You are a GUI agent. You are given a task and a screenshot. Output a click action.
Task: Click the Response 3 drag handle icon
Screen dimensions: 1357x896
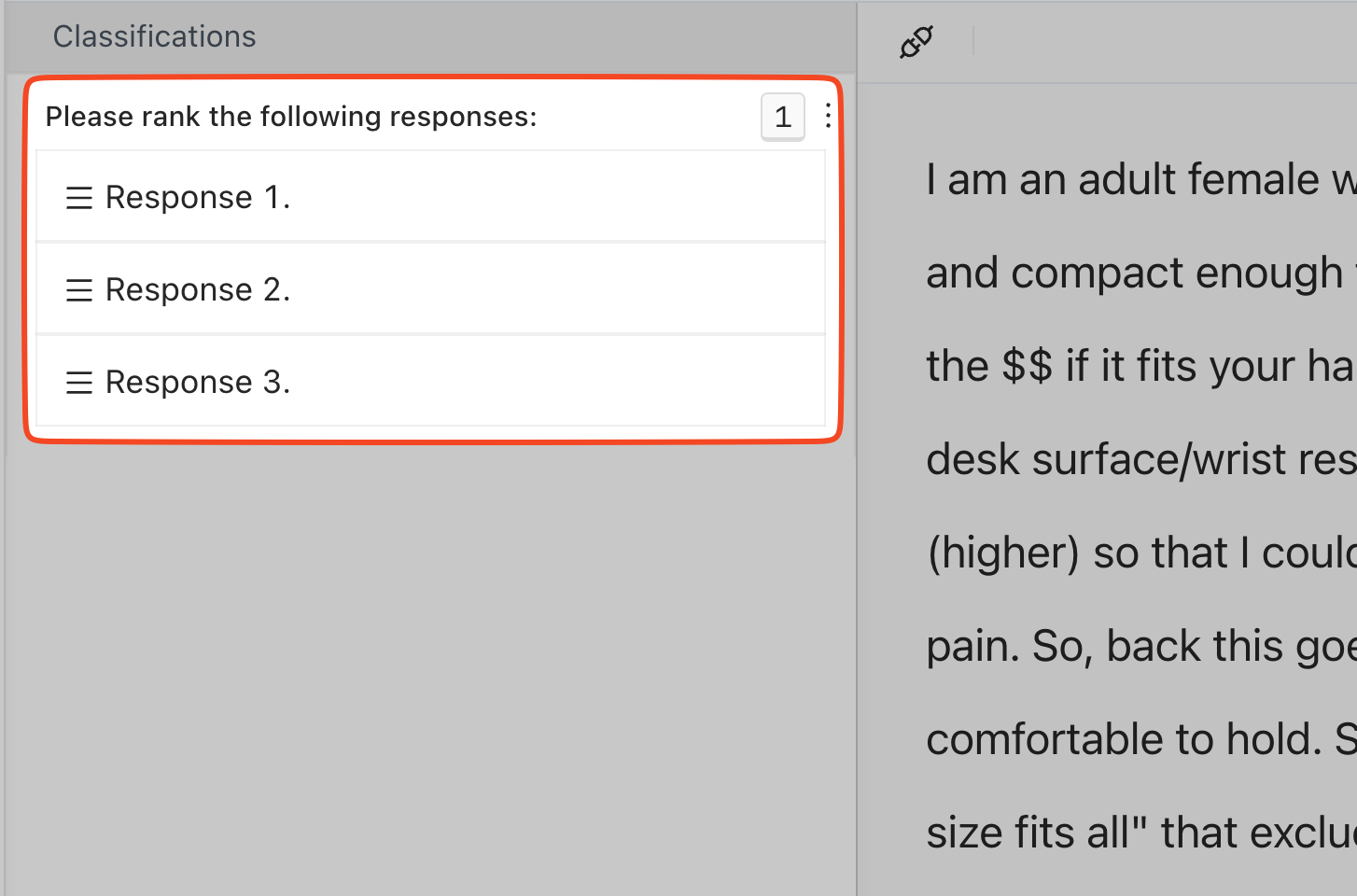(x=79, y=383)
